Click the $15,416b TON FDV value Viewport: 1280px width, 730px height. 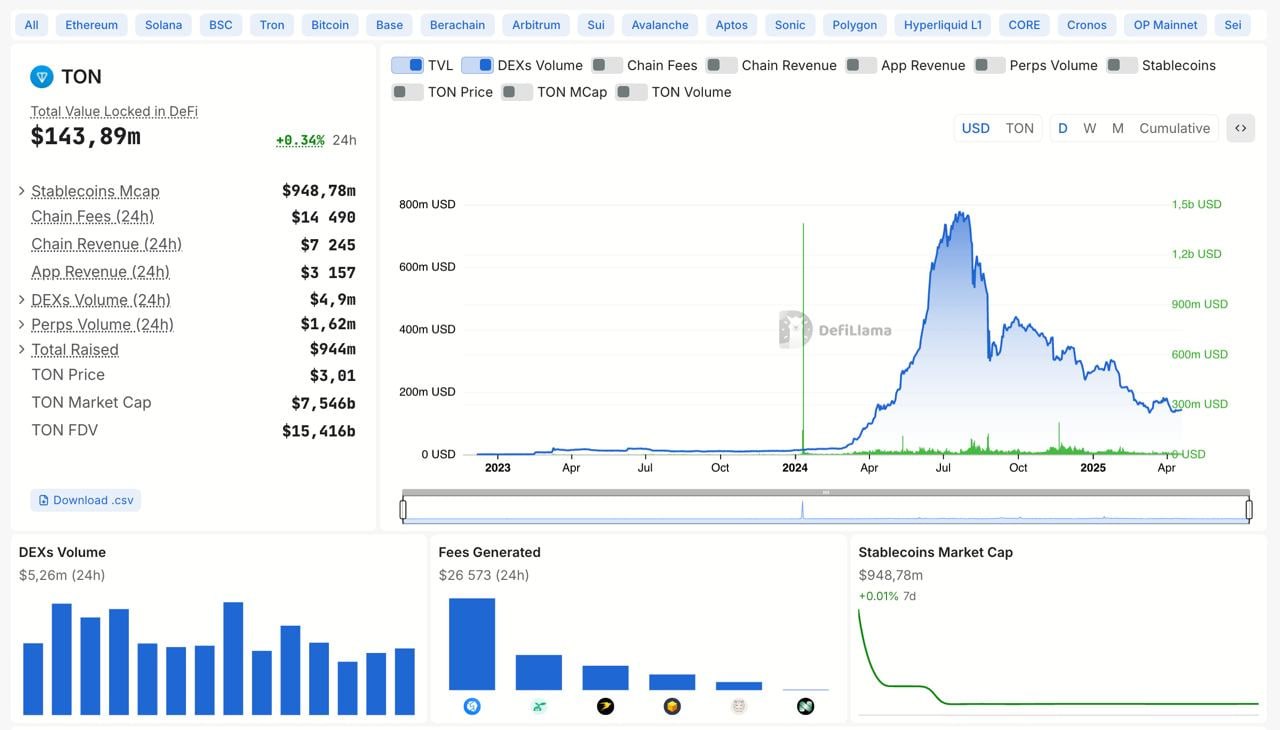click(x=319, y=431)
